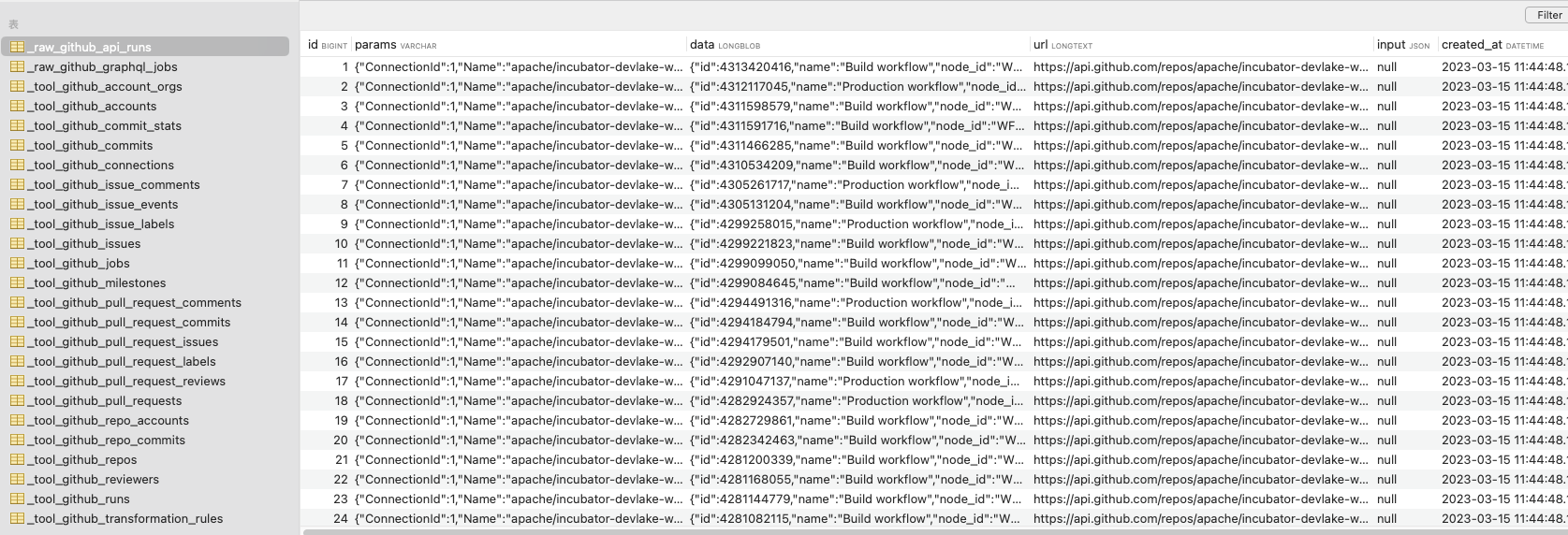
Task: Sort by the data column header
Action: click(x=725, y=44)
